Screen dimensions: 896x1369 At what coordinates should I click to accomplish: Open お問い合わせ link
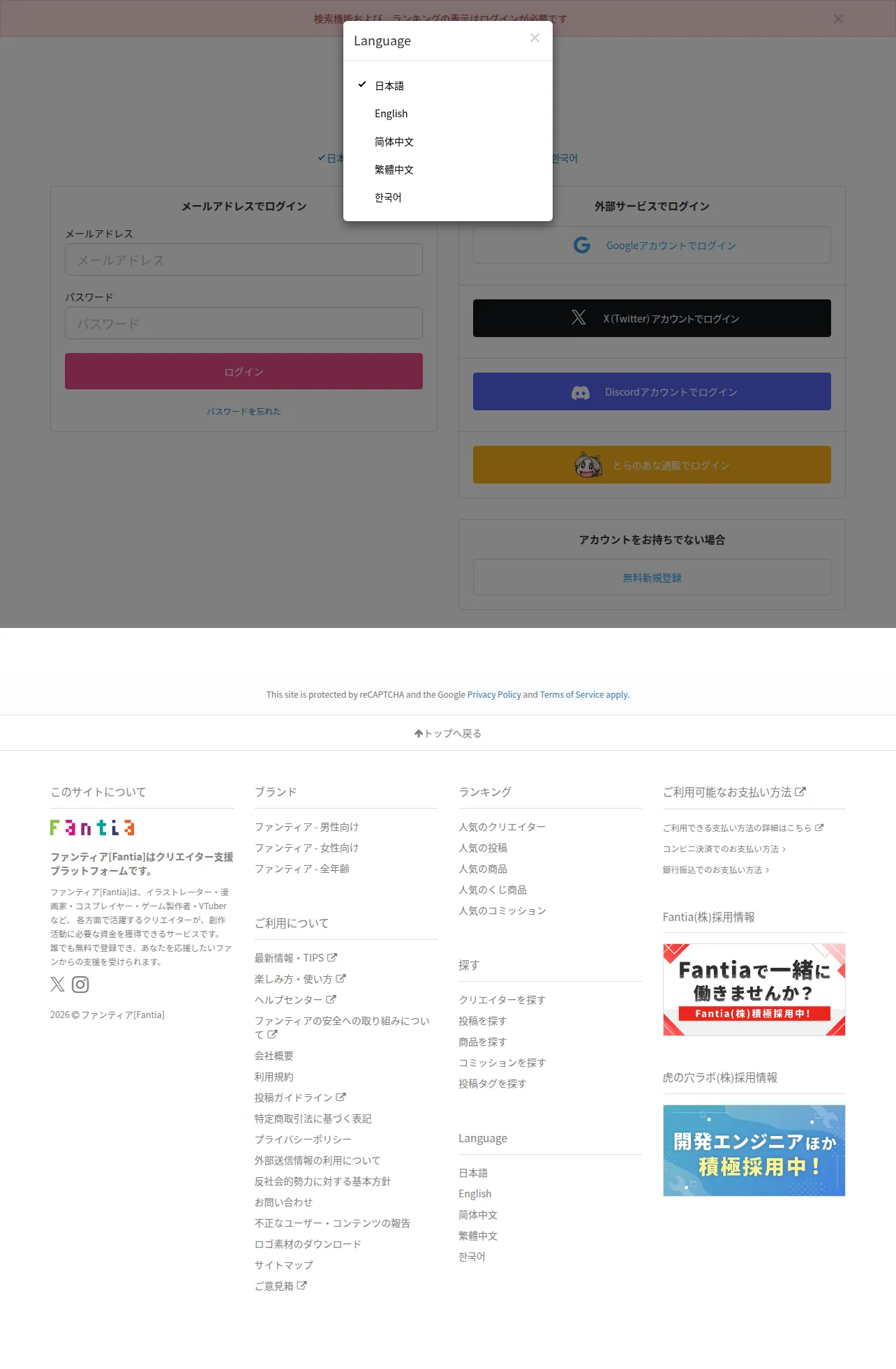pos(284,1202)
